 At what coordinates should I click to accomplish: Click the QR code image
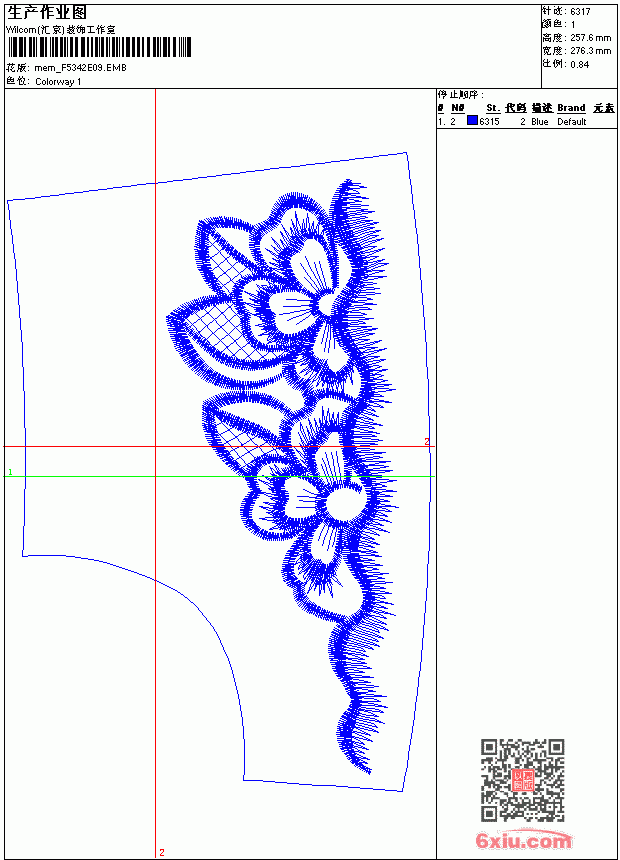pos(523,780)
